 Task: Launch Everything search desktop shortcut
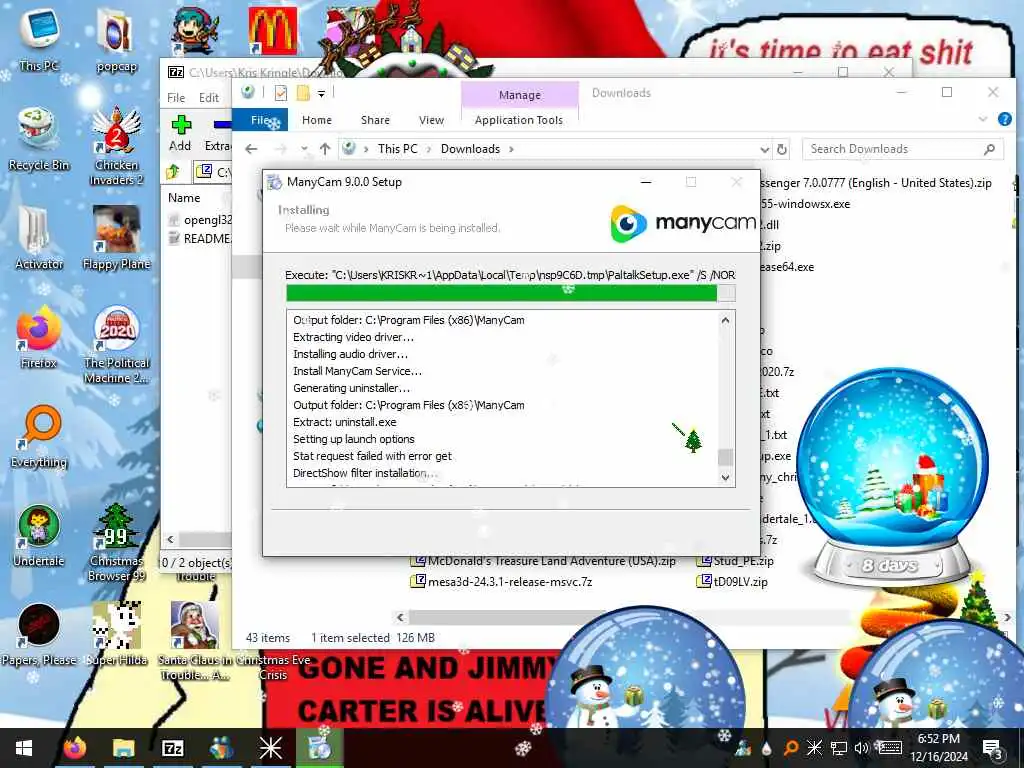39,436
